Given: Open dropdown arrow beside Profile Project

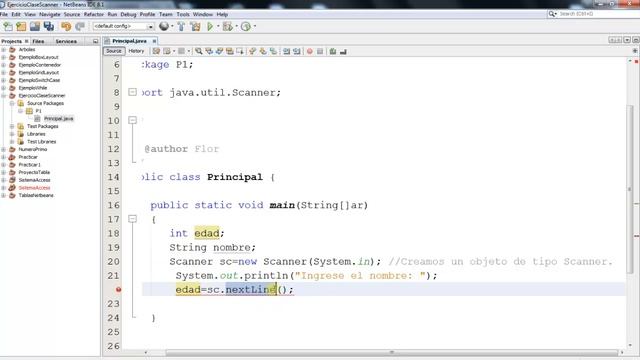Looking at the screenshot, I should [255, 27].
